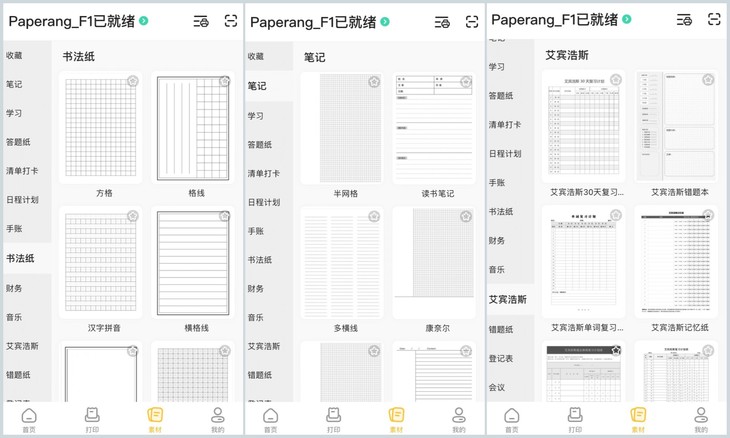The width and height of the screenshot is (730, 438).
Task: Select 素材 materials in middle screen bottom bar
Action: [396, 420]
